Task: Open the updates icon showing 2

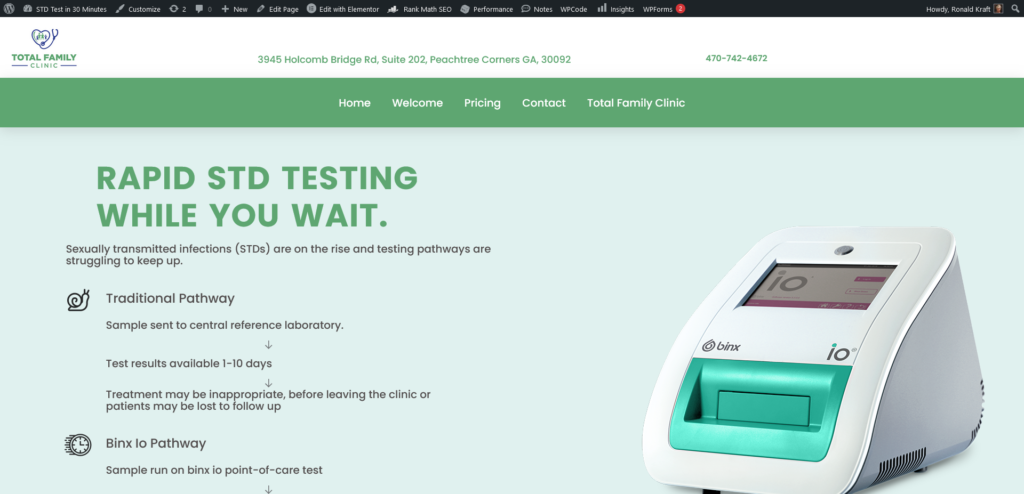Action: [178, 9]
